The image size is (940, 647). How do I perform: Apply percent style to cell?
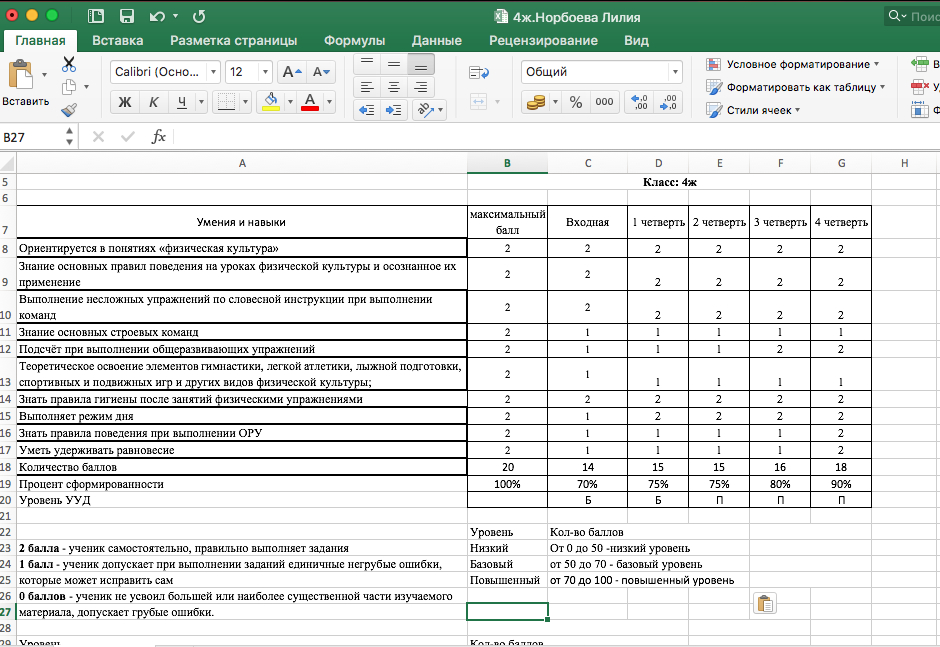tap(576, 103)
